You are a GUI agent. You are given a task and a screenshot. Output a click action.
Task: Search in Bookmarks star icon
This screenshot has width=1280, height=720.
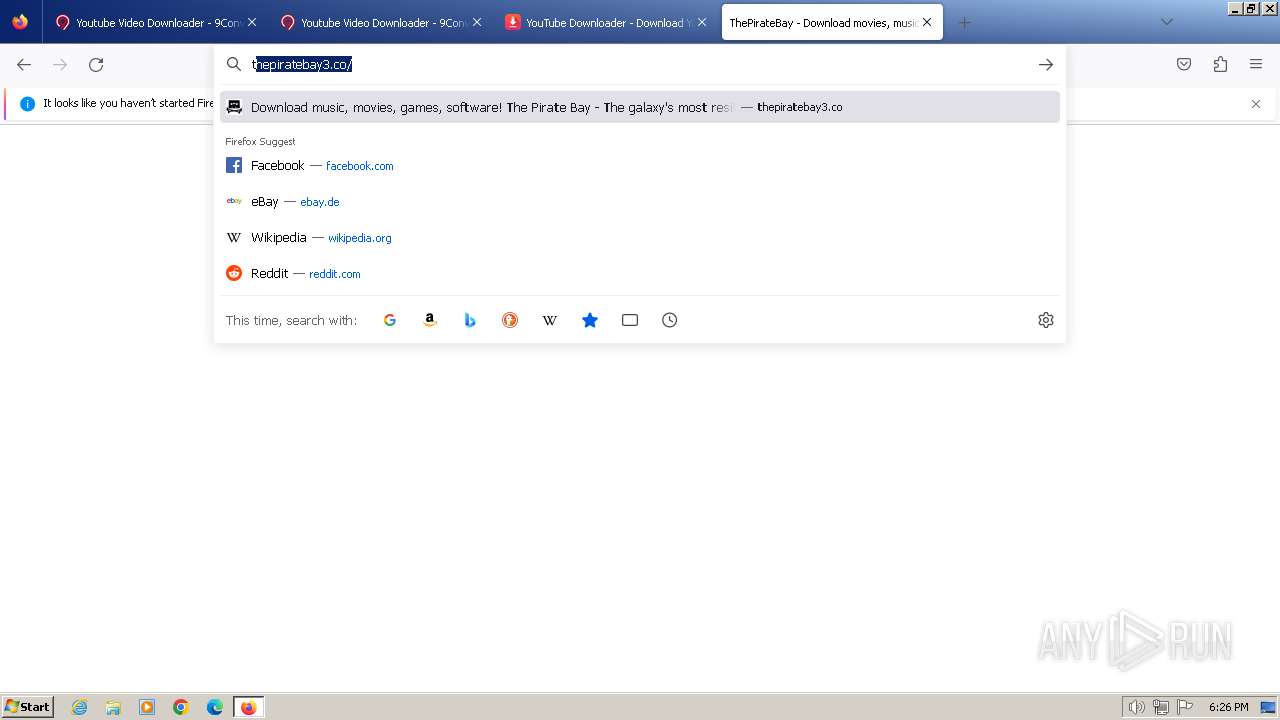point(590,320)
